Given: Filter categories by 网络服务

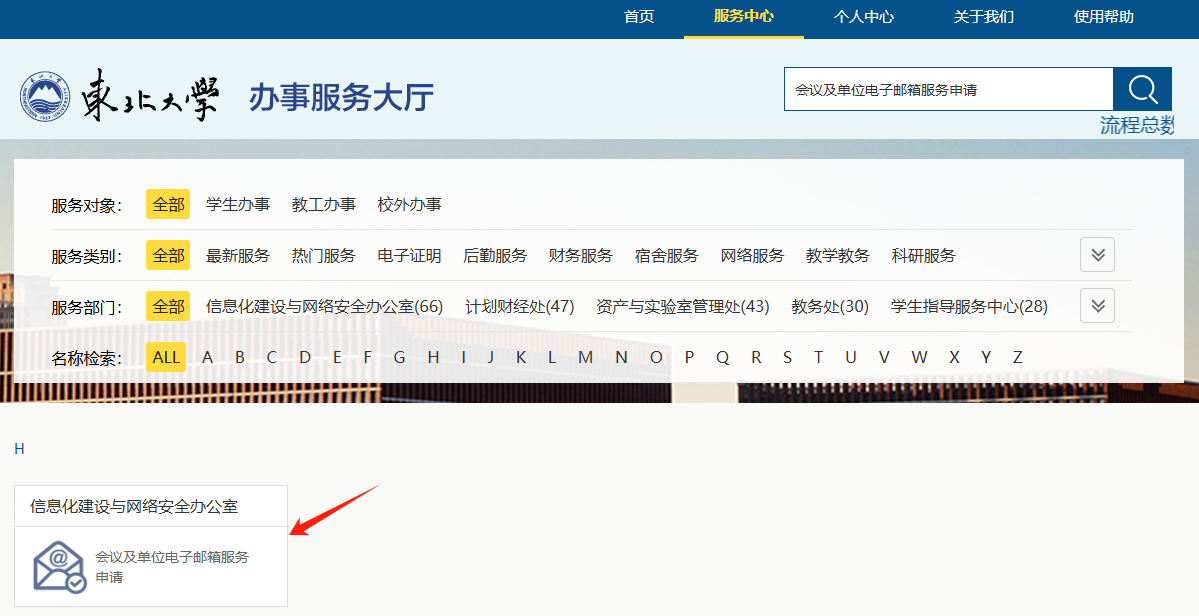Looking at the screenshot, I should tap(752, 255).
